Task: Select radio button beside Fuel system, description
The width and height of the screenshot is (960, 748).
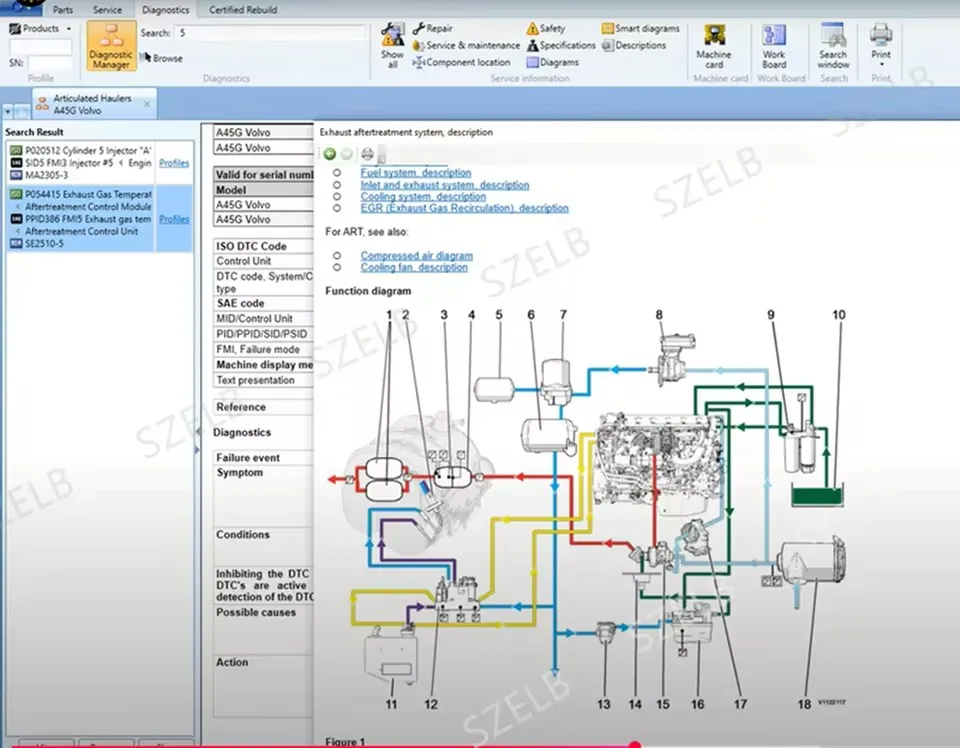Action: pos(337,173)
